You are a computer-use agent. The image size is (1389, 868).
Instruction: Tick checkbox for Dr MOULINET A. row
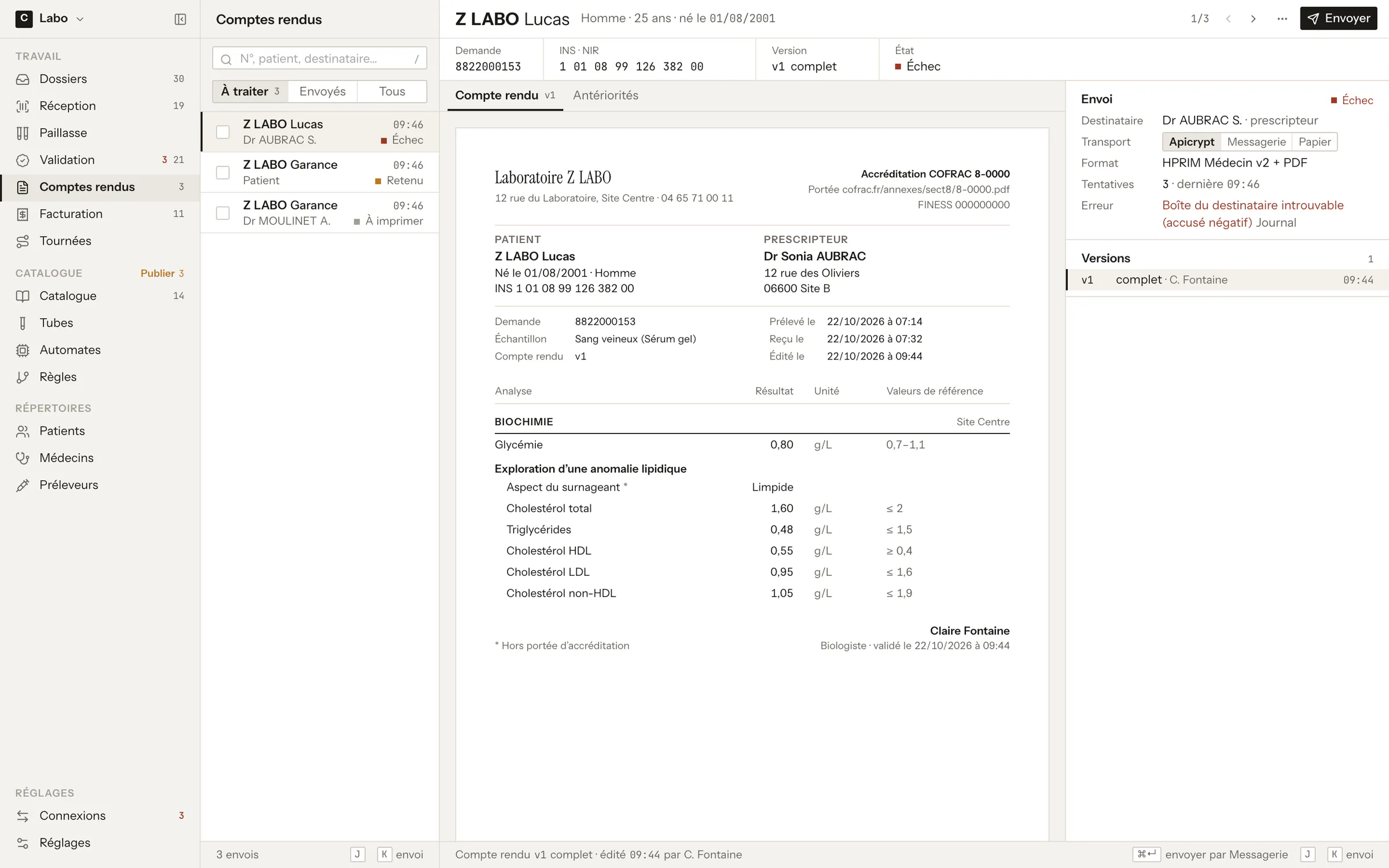(223, 214)
